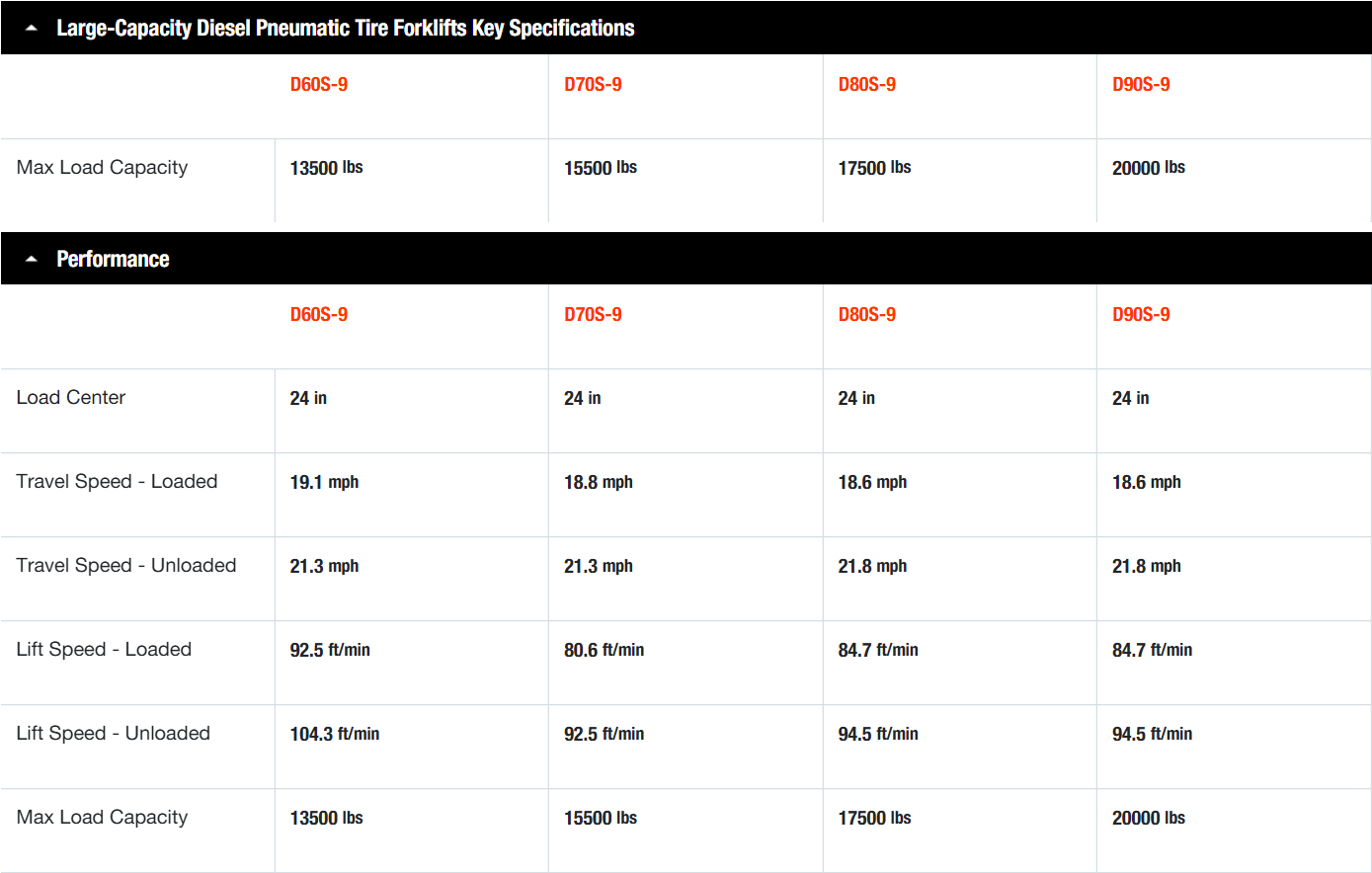Click the Lift Speed - Unloaded row label
Screen dimensions: 1372x873
point(114,733)
